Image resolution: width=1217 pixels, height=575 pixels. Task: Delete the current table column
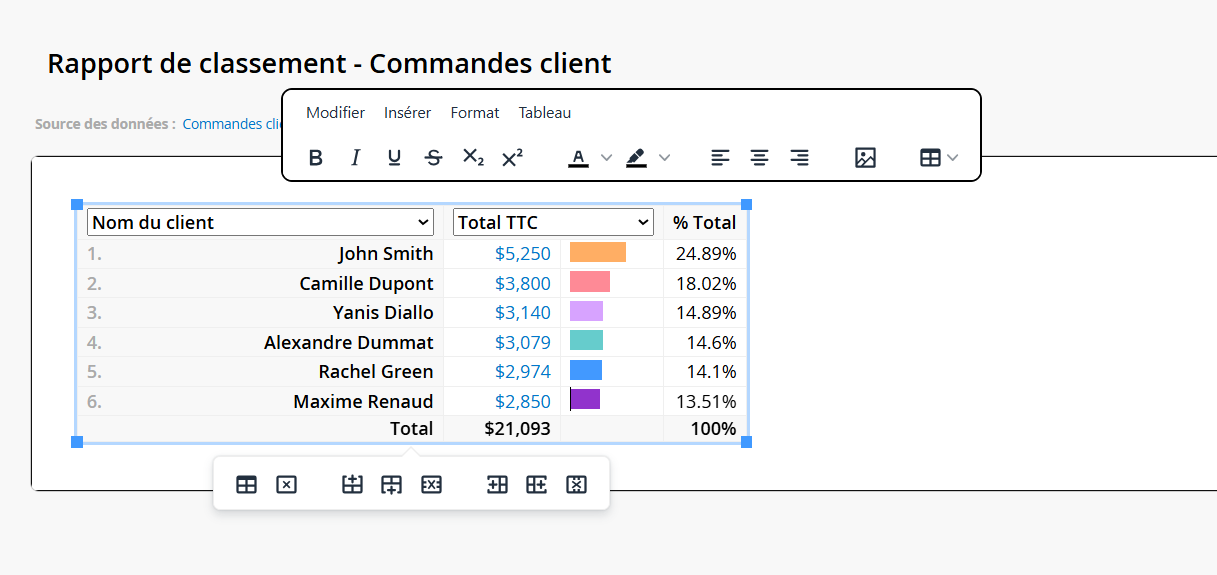576,485
